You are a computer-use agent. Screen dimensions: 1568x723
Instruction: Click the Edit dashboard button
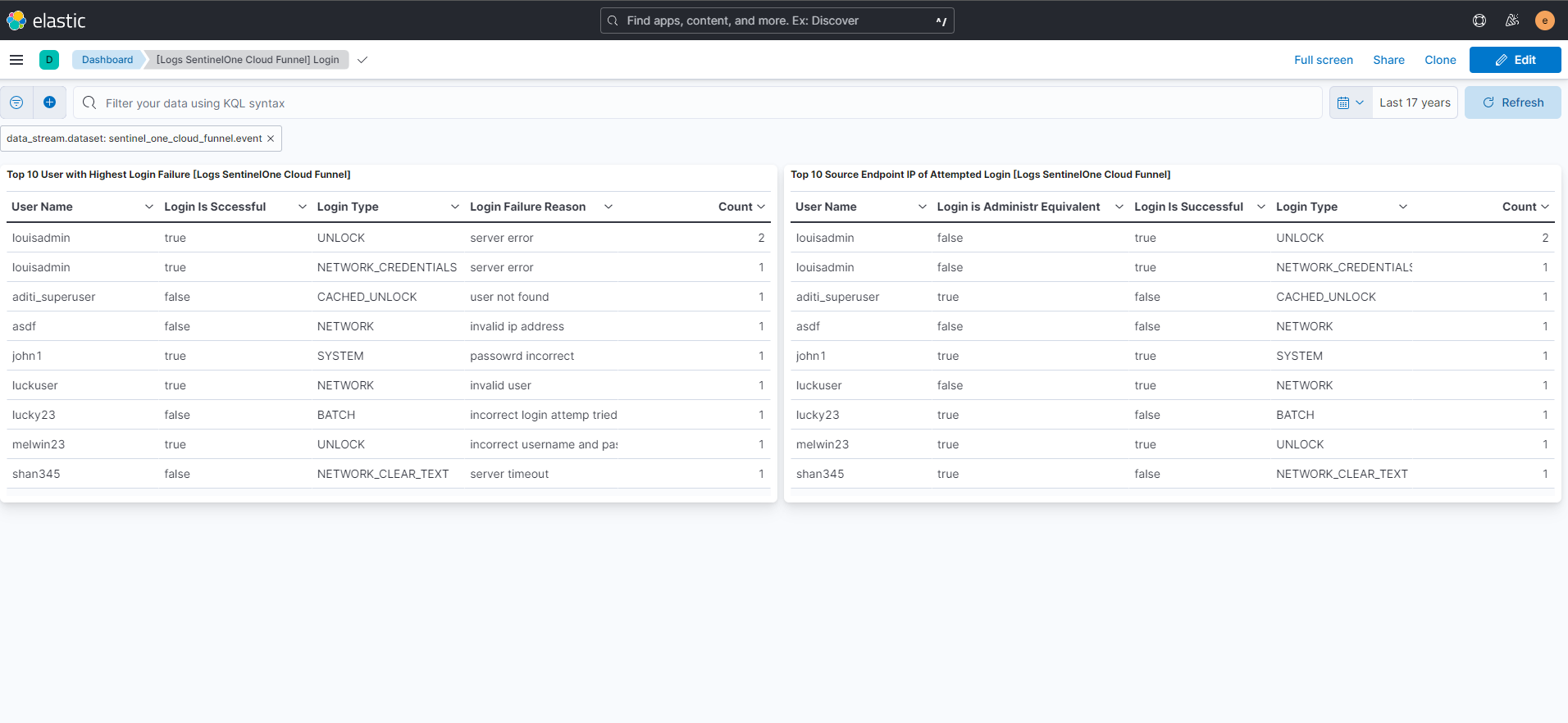pyautogui.click(x=1515, y=60)
